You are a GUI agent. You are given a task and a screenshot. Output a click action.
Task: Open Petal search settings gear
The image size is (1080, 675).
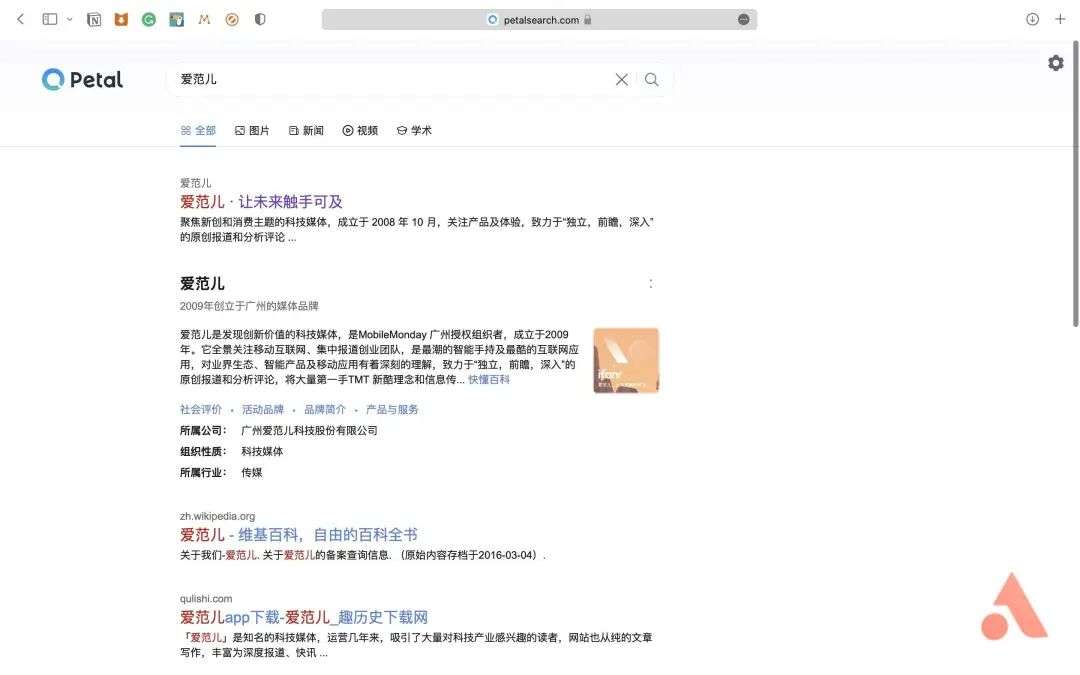pyautogui.click(x=1056, y=63)
